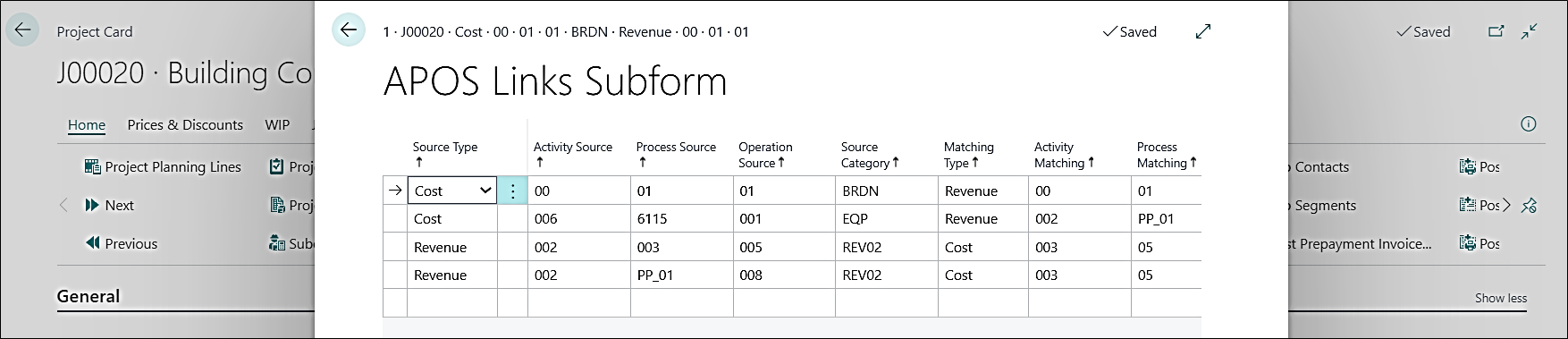Viewport: 1568px width, 339px height.
Task: Click process source cell PP_01 in Revenue row
Action: (x=681, y=275)
